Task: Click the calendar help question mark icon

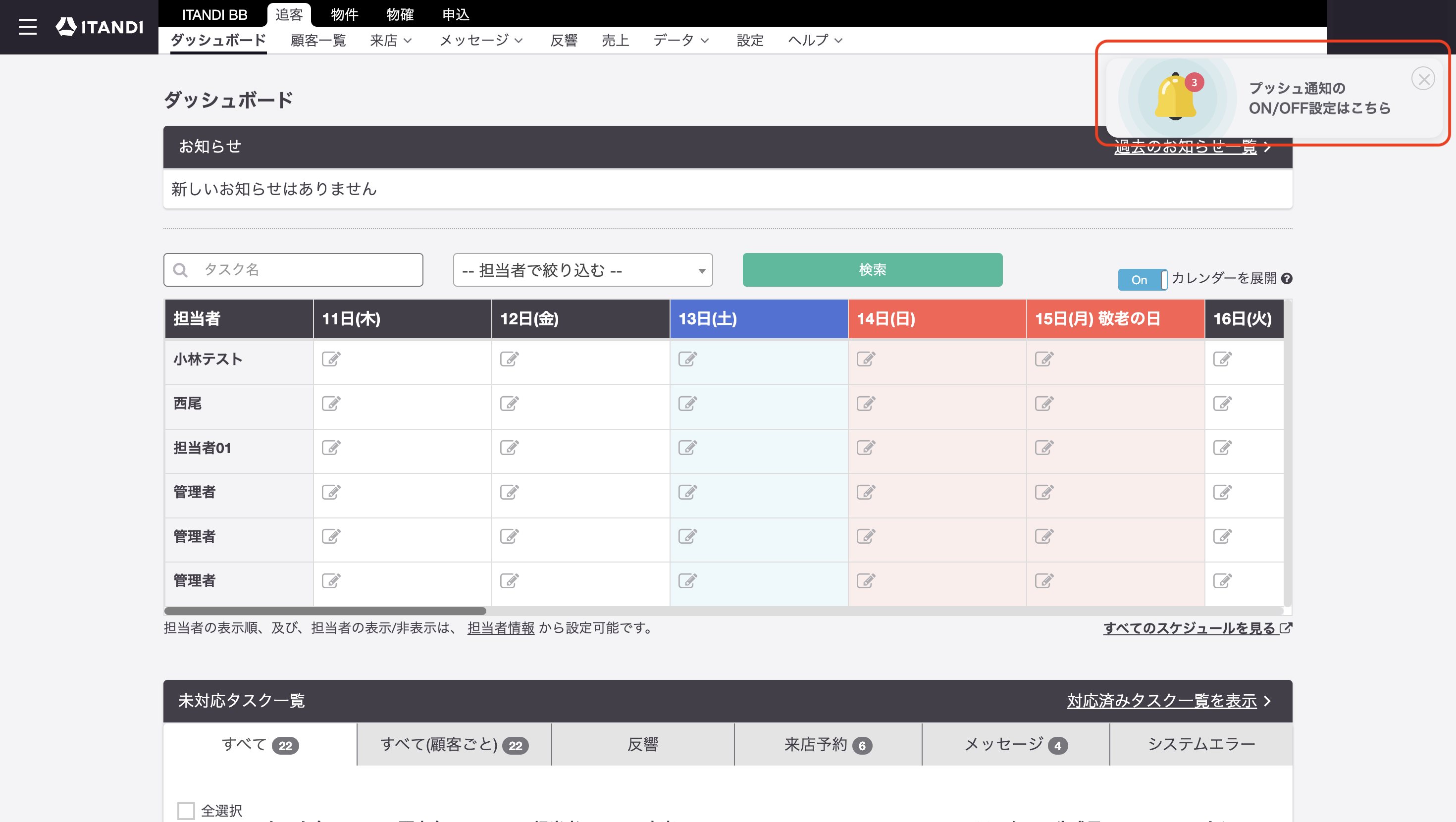Action: tap(1287, 279)
